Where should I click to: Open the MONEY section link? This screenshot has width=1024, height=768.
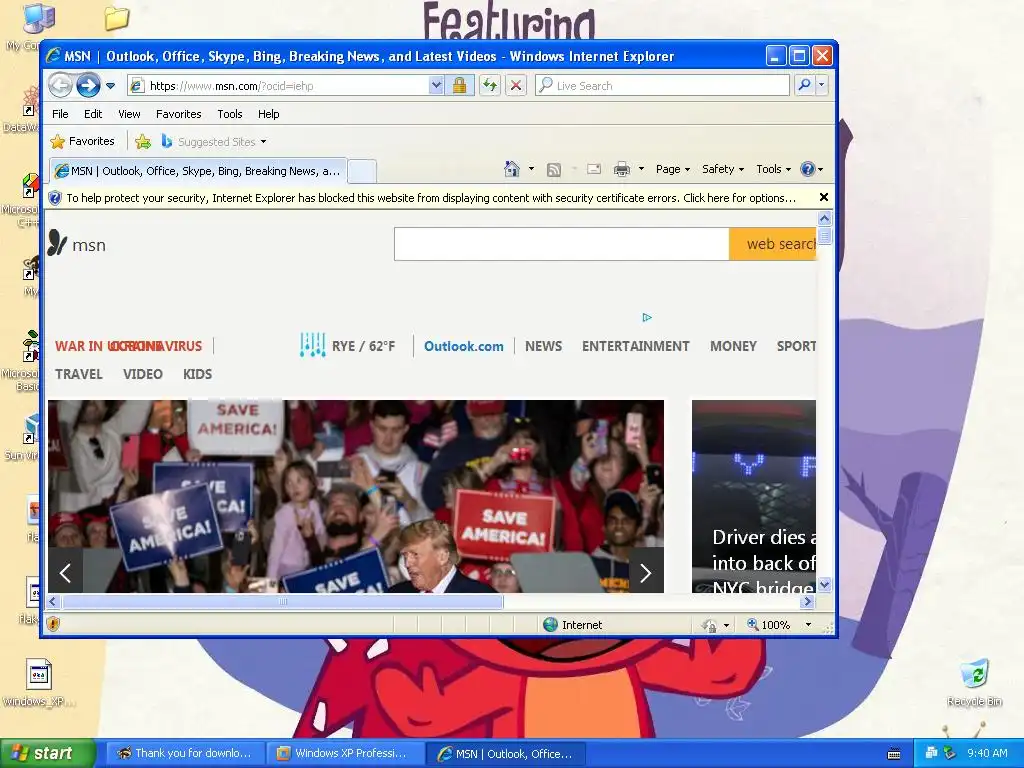[733, 346]
